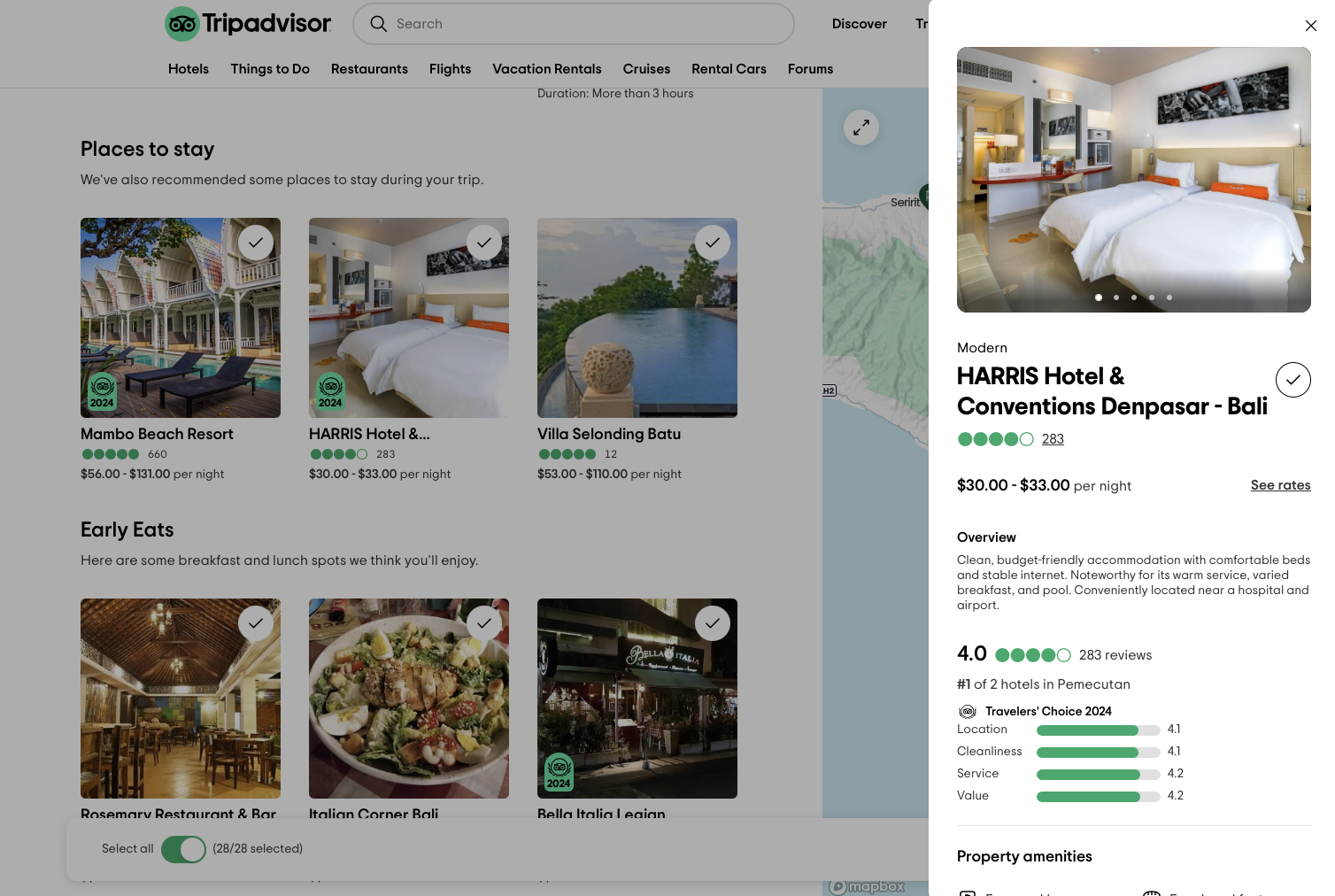Expand the map to fullscreen
The width and height of the screenshot is (1335, 896).
(x=860, y=127)
